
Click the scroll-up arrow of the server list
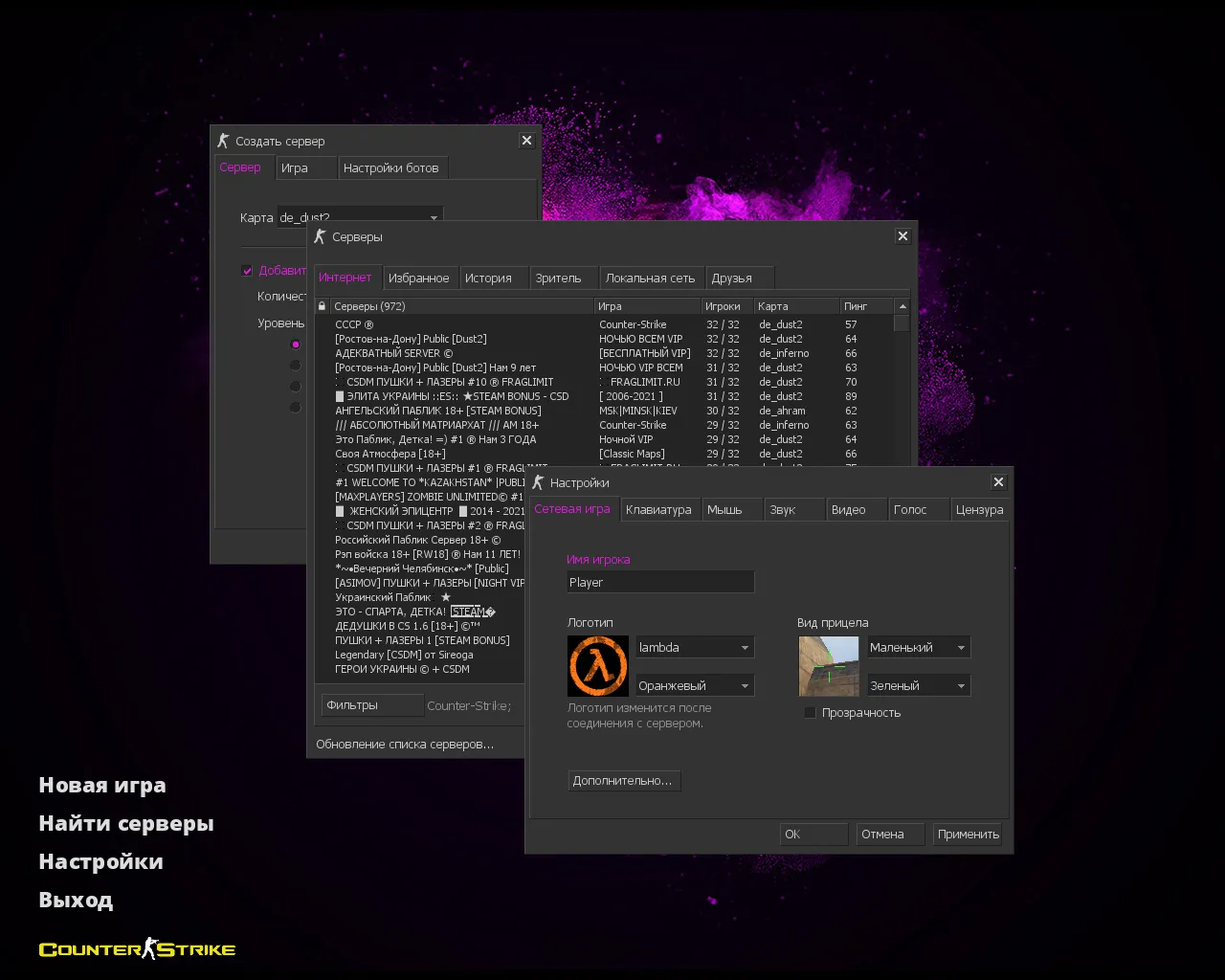901,306
